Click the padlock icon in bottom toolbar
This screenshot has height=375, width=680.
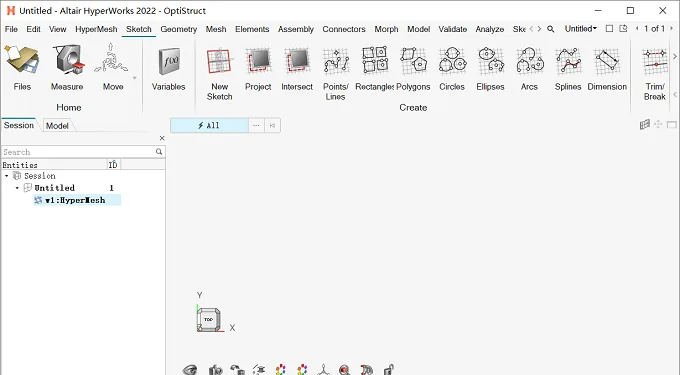point(389,370)
